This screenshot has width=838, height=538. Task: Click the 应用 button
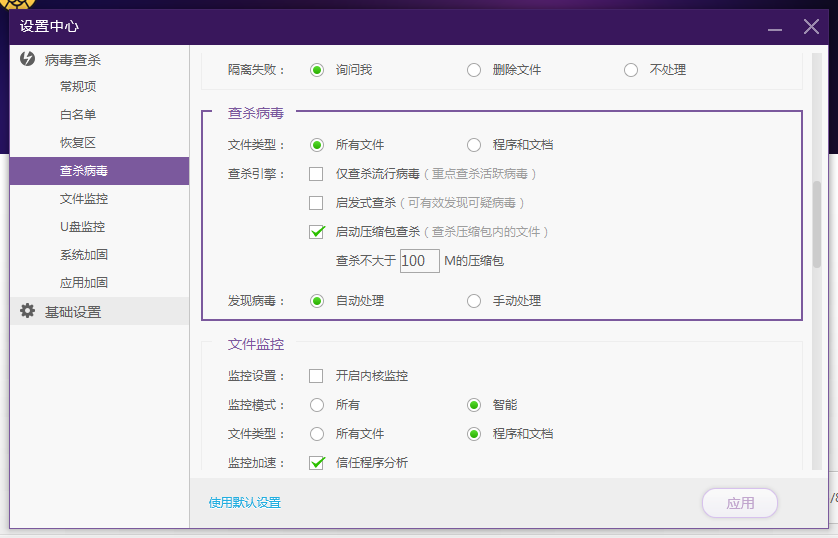click(740, 503)
